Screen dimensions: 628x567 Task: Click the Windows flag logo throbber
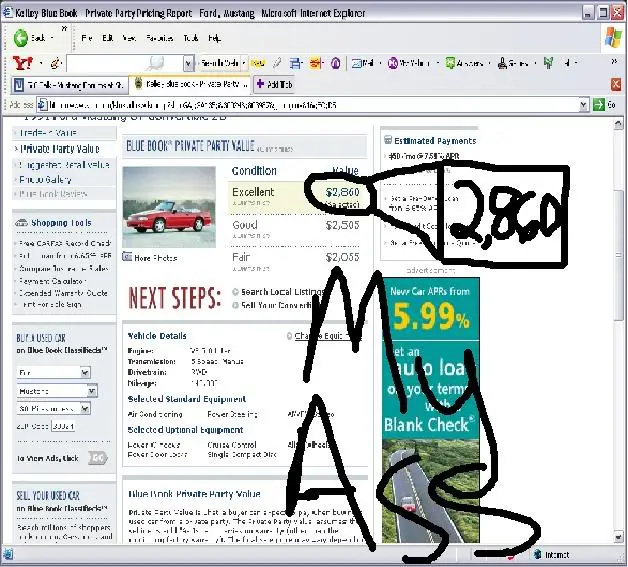pos(613,38)
